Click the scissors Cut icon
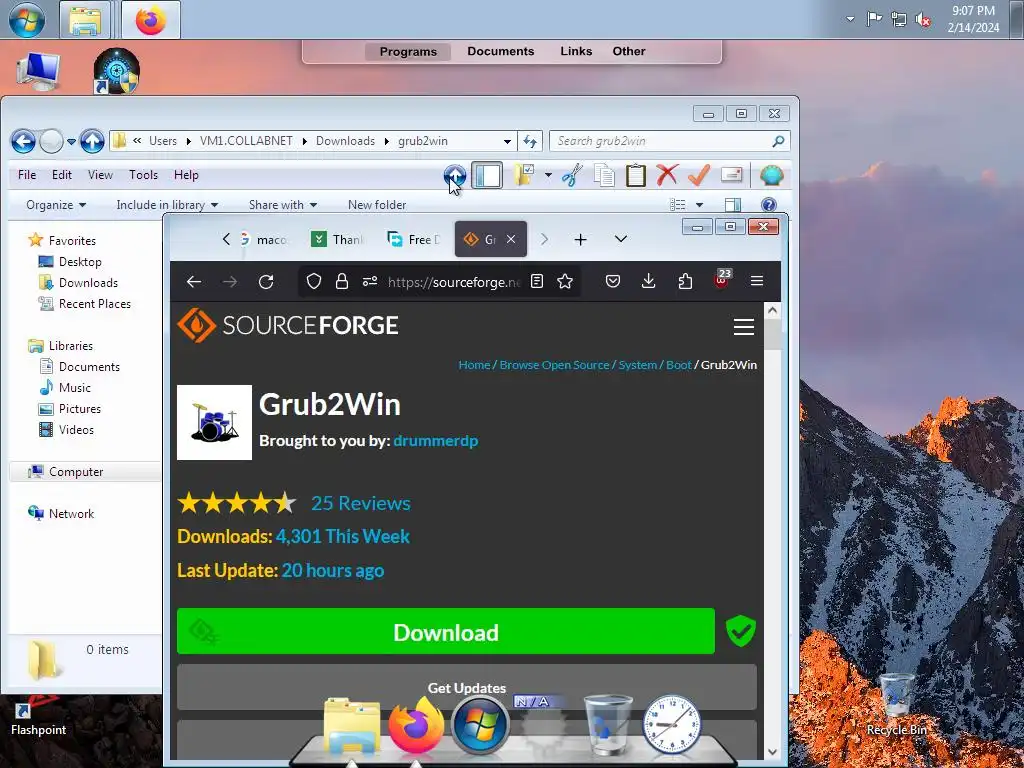The width and height of the screenshot is (1024, 768). point(572,175)
